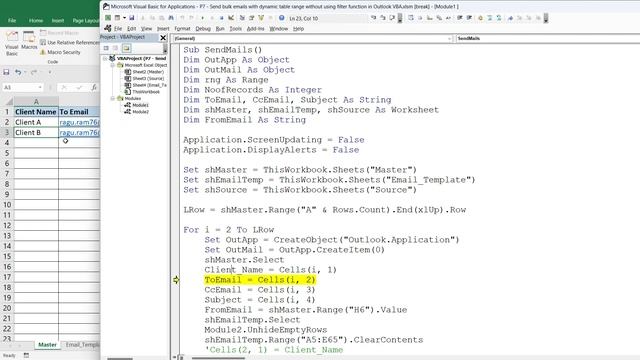Open Customize Quick Access Toolbar dropdown

[50, 72]
